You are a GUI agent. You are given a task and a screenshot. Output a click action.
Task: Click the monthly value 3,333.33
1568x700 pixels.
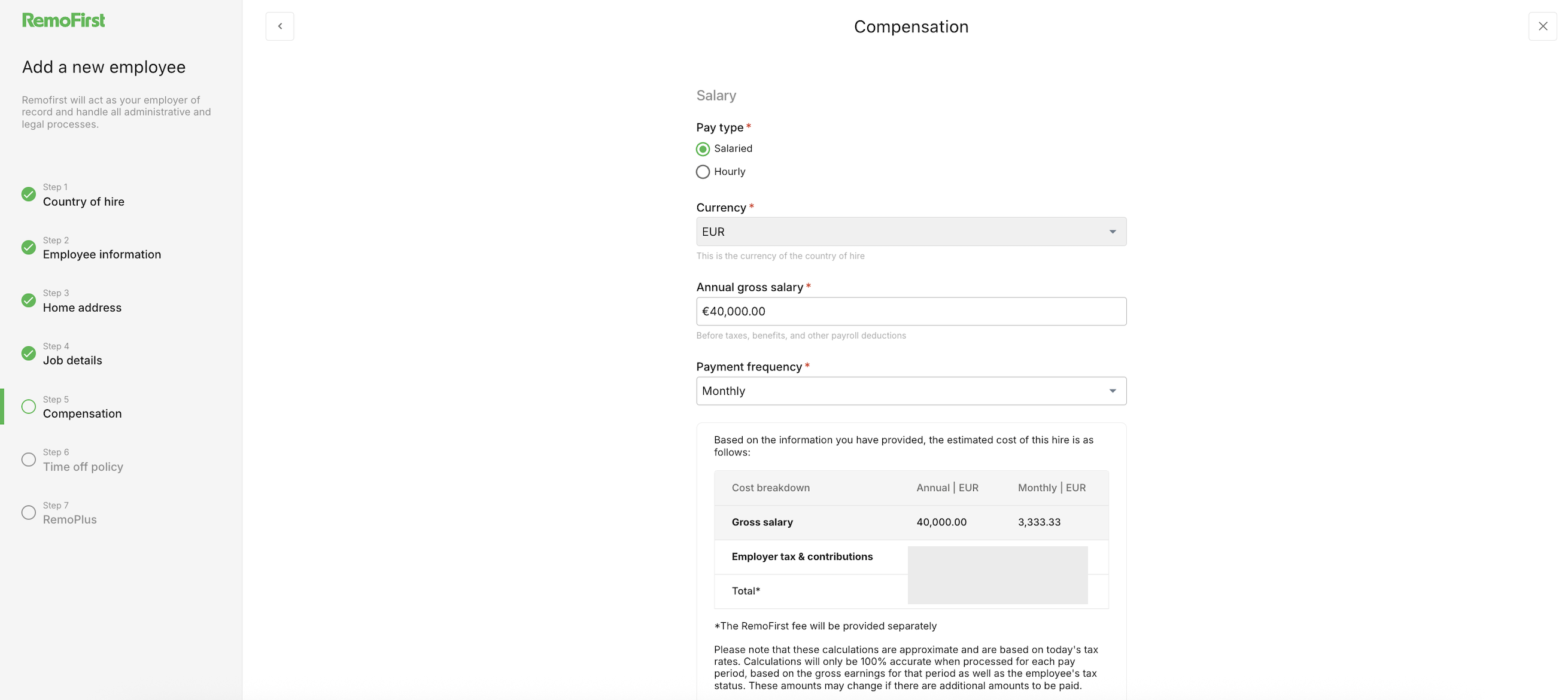1039,522
